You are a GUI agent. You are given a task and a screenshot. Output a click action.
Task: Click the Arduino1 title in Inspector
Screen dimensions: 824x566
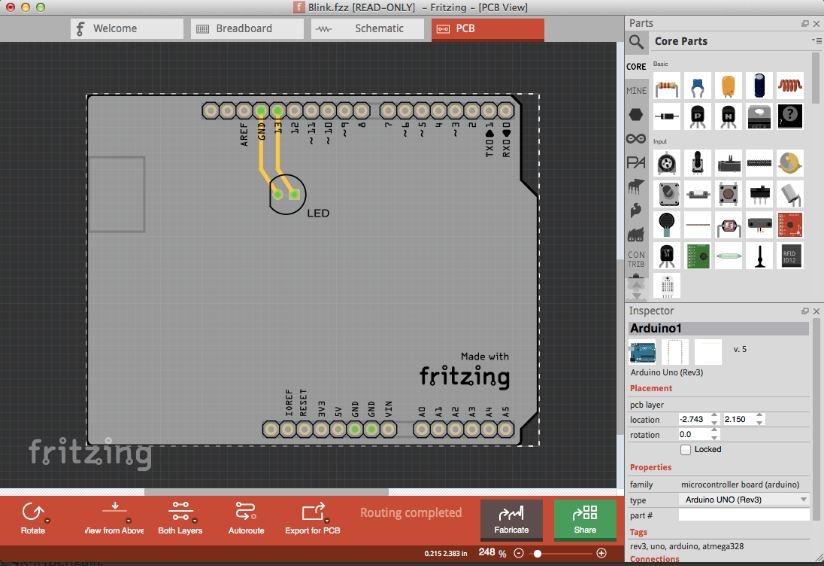pos(718,328)
